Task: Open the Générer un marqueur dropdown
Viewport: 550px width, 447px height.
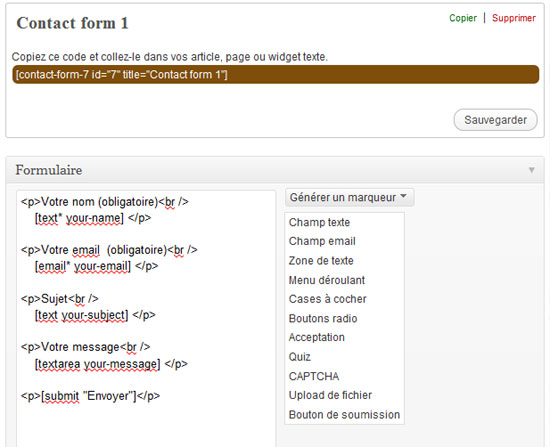Action: 349,197
